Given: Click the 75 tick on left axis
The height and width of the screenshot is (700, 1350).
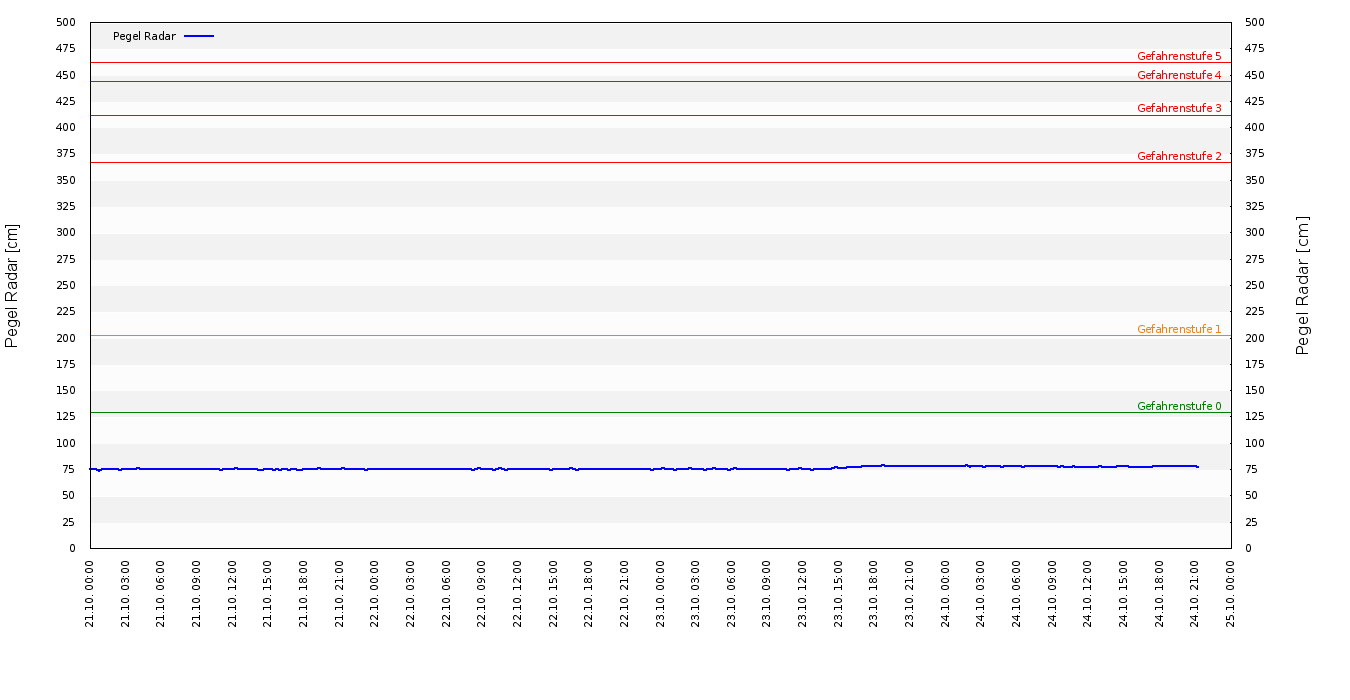Looking at the screenshot, I should coord(69,469).
